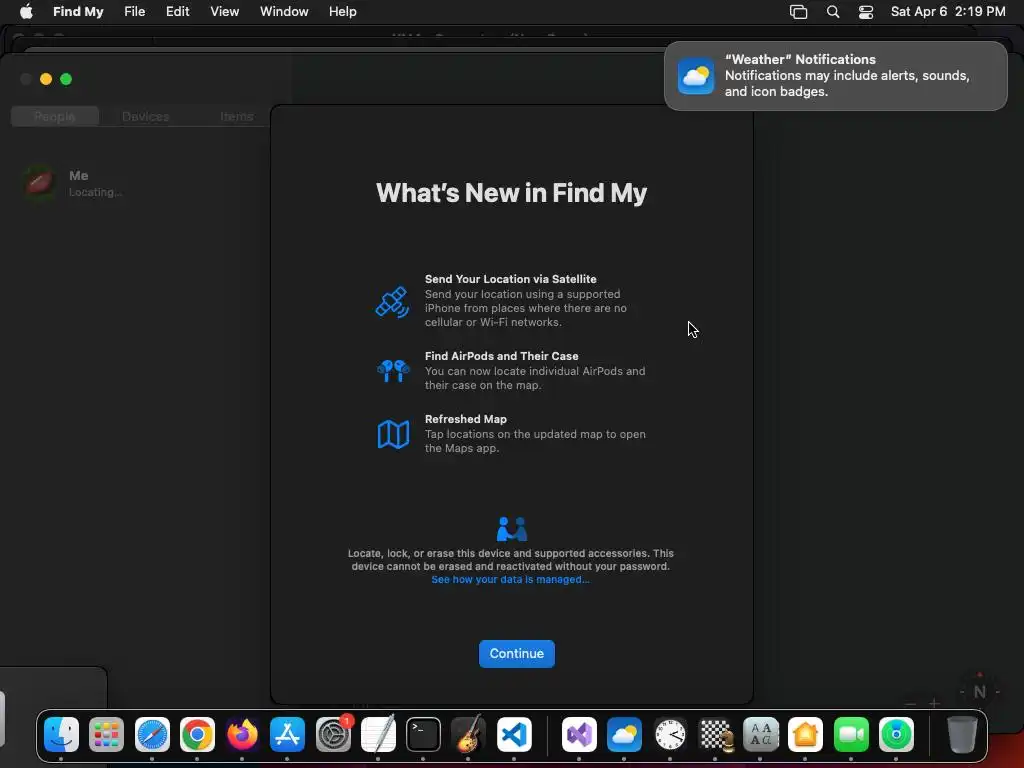Launch GarageBand from the Dock

tap(468, 735)
